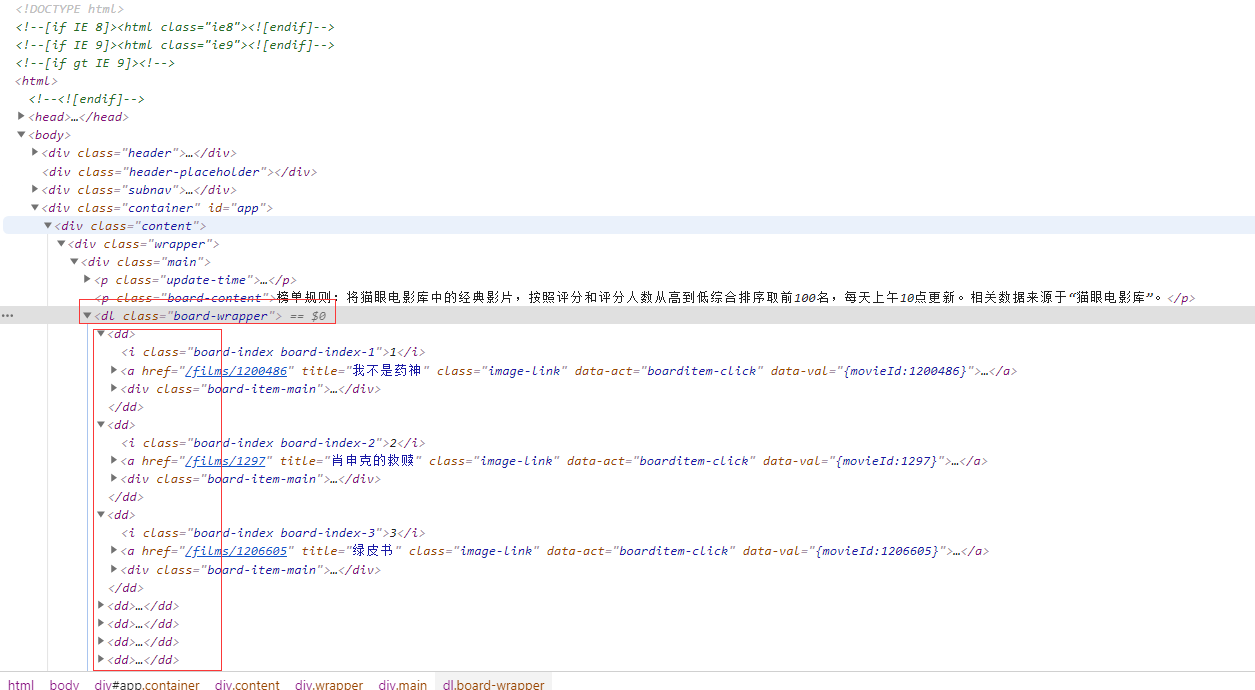Open the three-dot actions beside board-wrapper
The width and height of the screenshot is (1255, 690).
(x=8, y=316)
